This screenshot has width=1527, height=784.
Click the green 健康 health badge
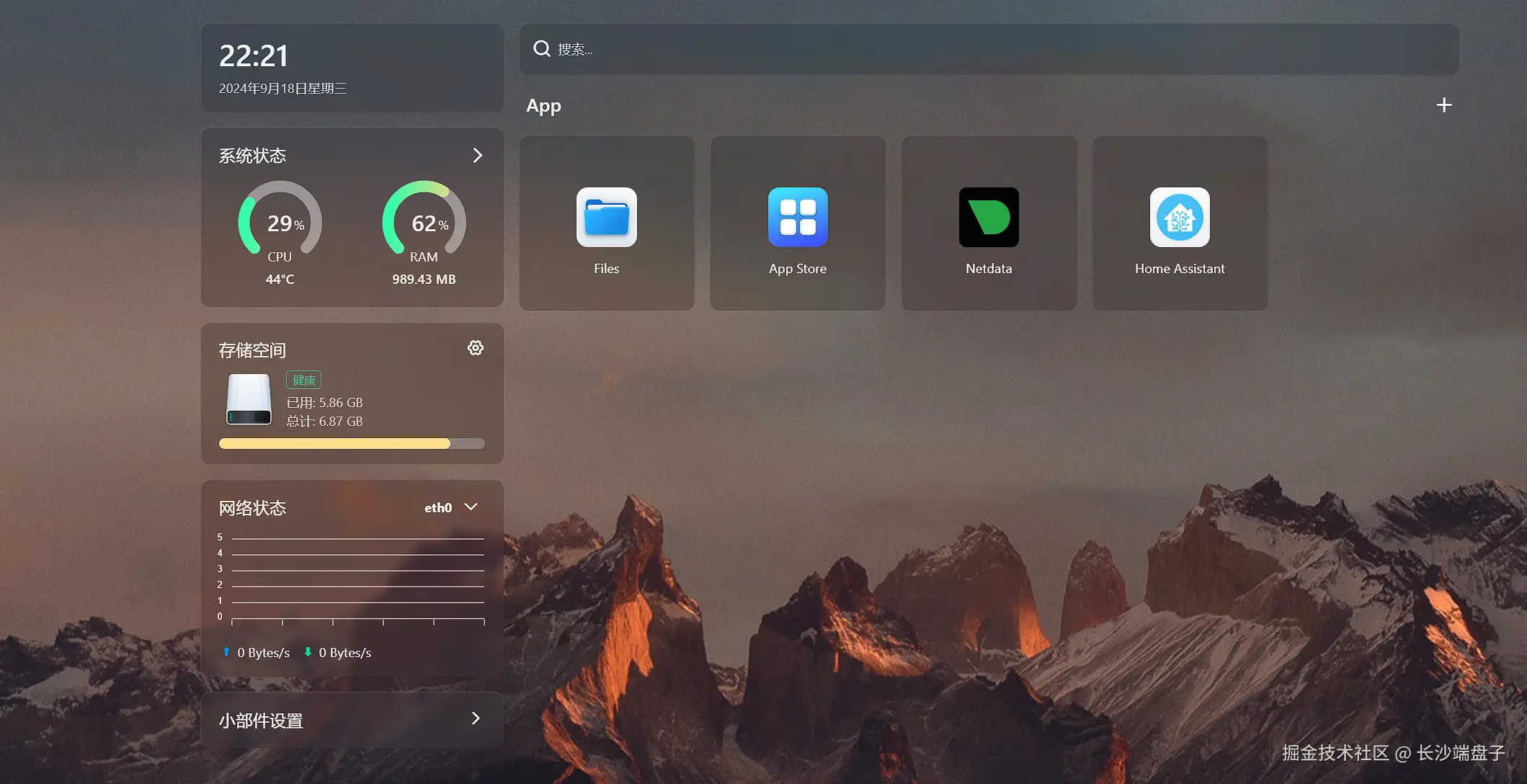coord(303,380)
